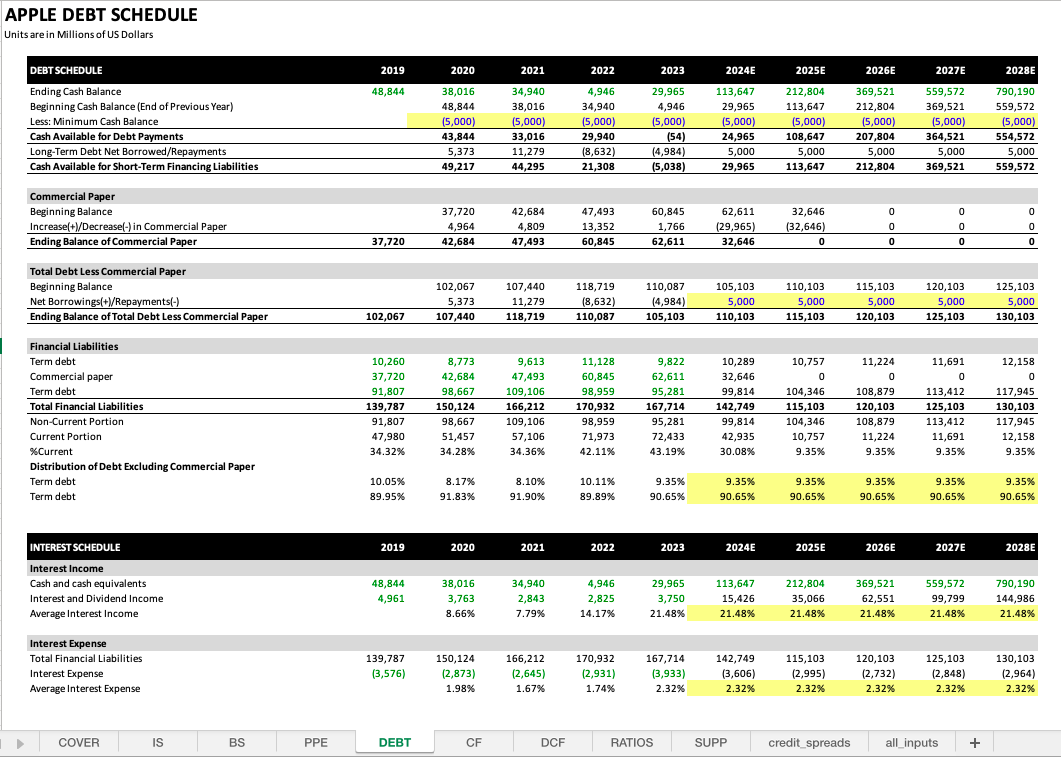Select Beginning Cash Balance 2020 value 48,844
1061x757 pixels.
(x=457, y=106)
